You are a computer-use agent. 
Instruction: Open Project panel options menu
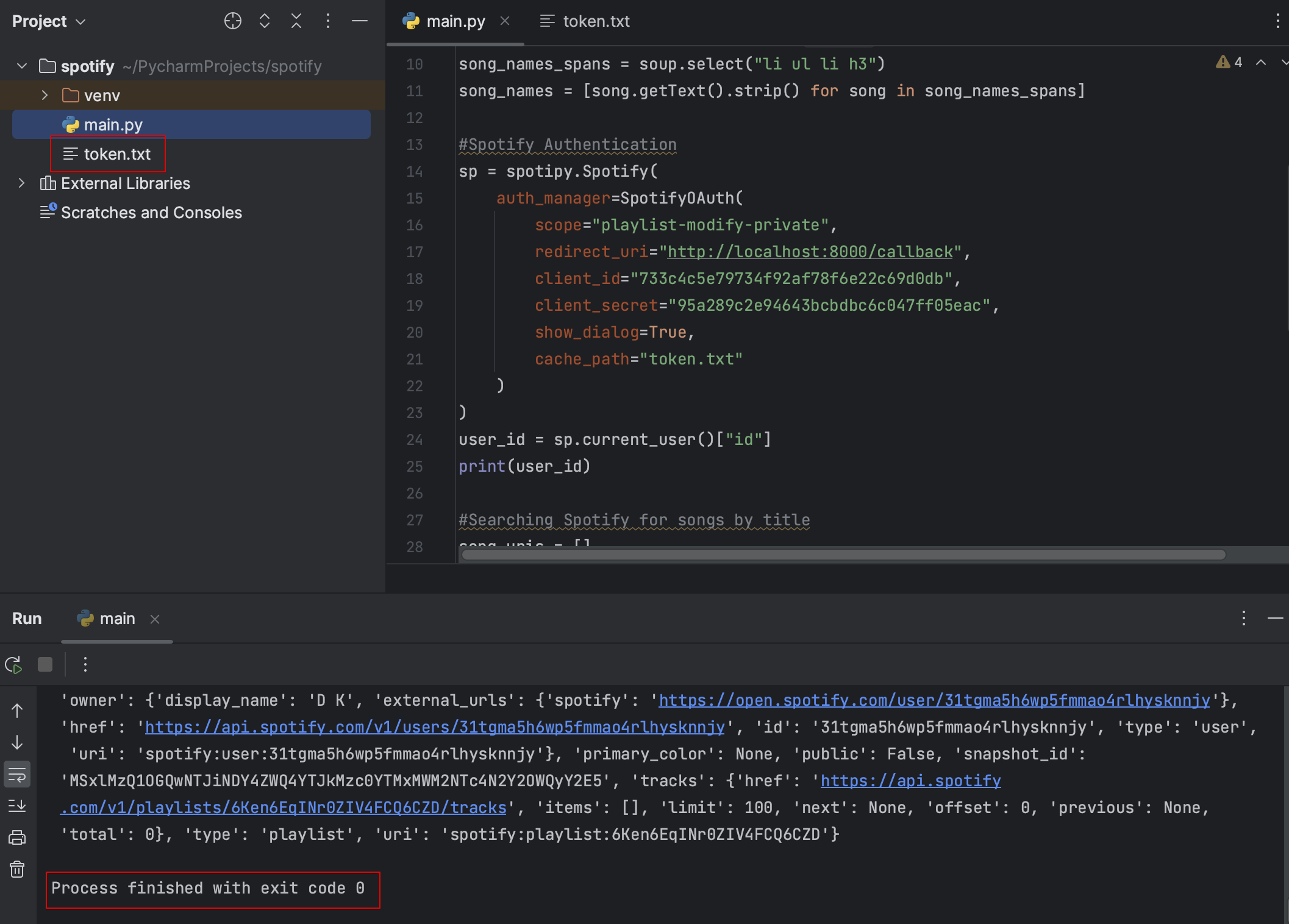tap(328, 21)
